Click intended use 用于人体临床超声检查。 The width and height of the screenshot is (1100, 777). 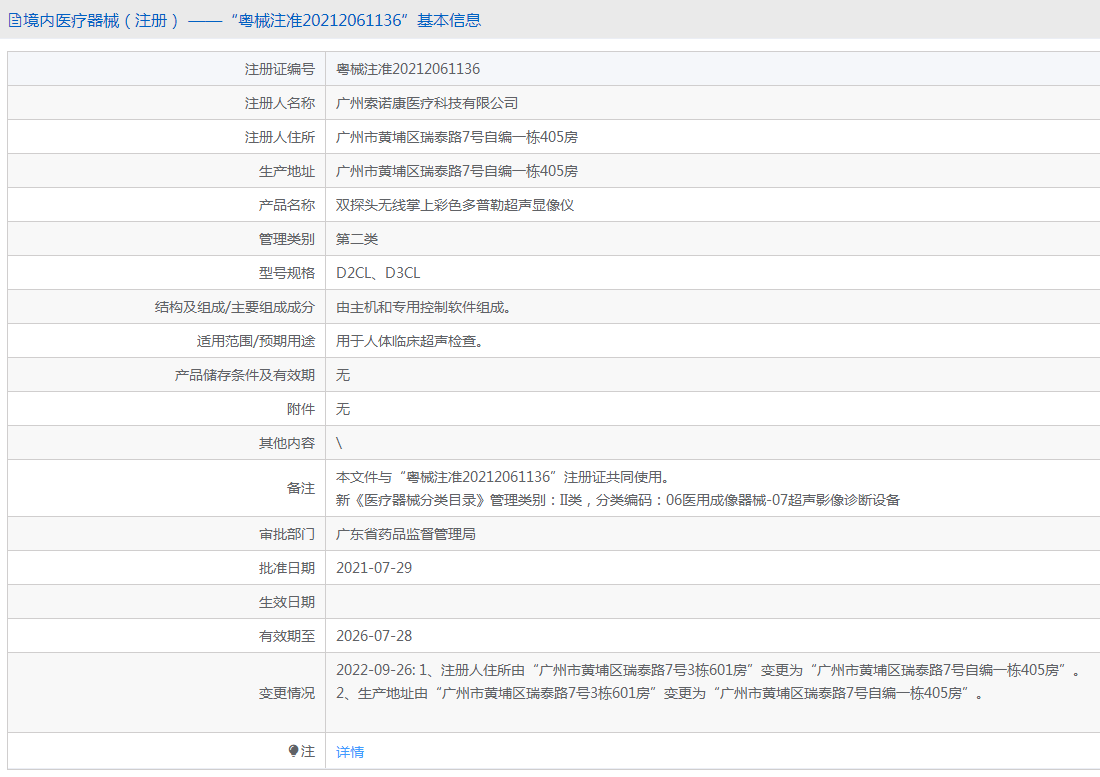tap(410, 341)
